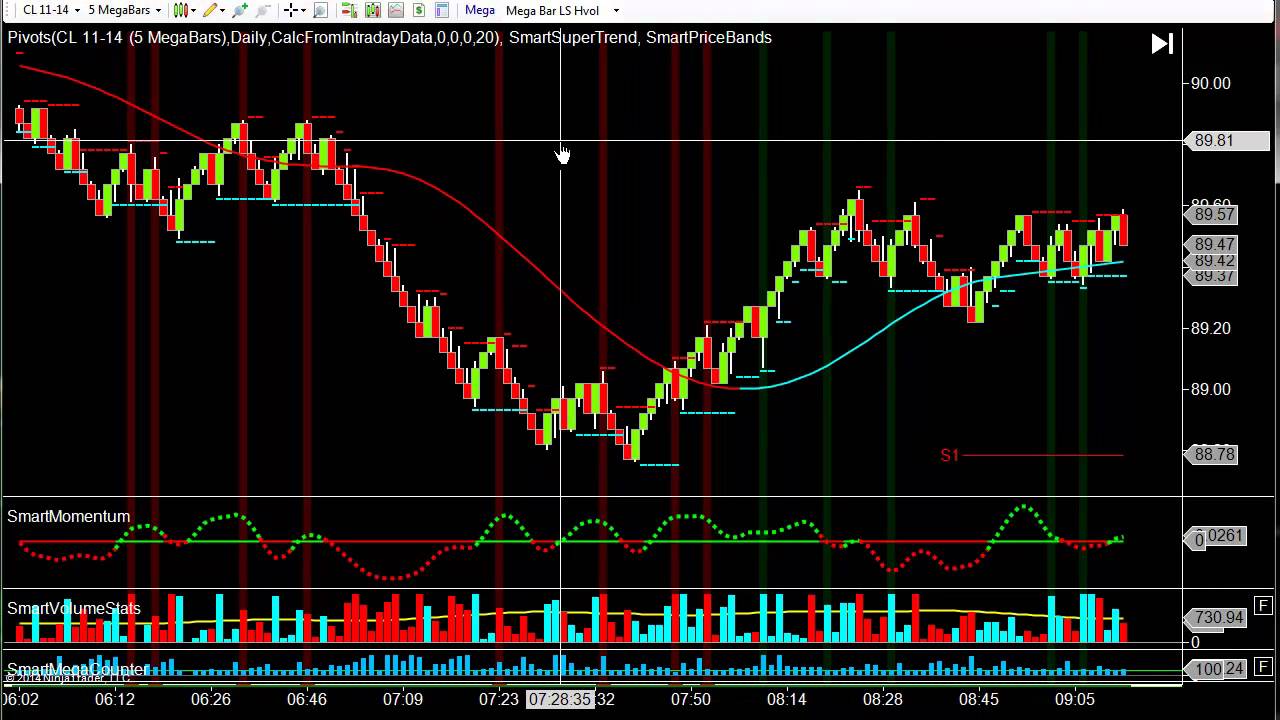Toggle the Data Box dollar icon
Image resolution: width=1280 pixels, height=720 pixels.
click(x=418, y=10)
